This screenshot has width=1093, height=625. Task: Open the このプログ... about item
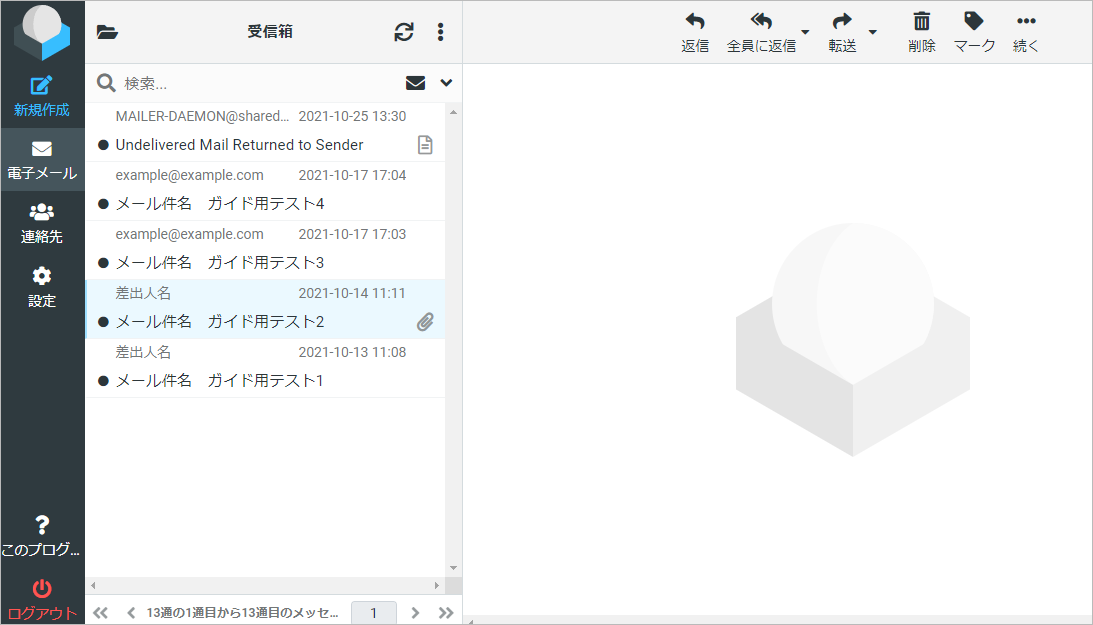pyautogui.click(x=42, y=536)
